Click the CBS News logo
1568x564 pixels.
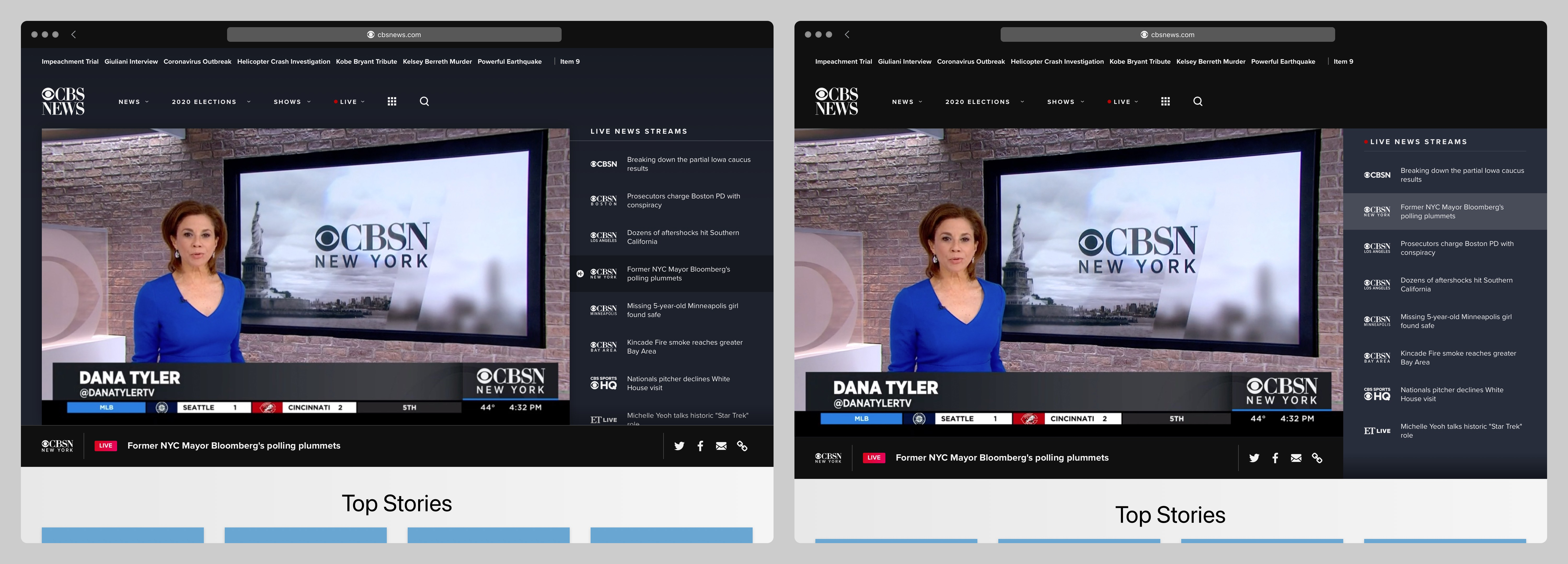tap(63, 101)
